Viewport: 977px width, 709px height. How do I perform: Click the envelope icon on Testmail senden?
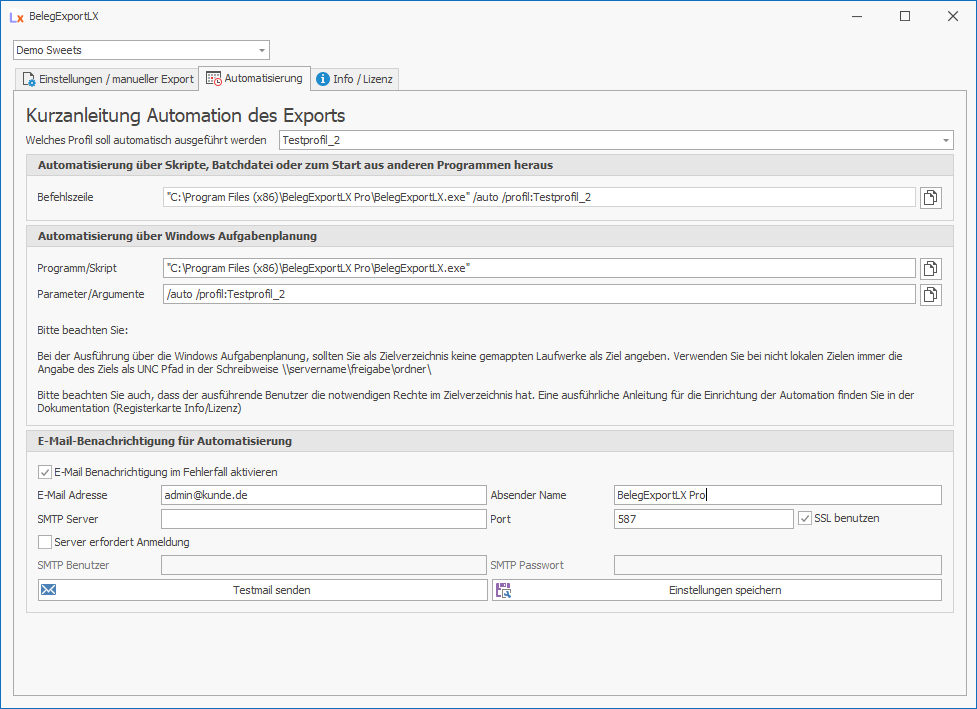[48, 590]
